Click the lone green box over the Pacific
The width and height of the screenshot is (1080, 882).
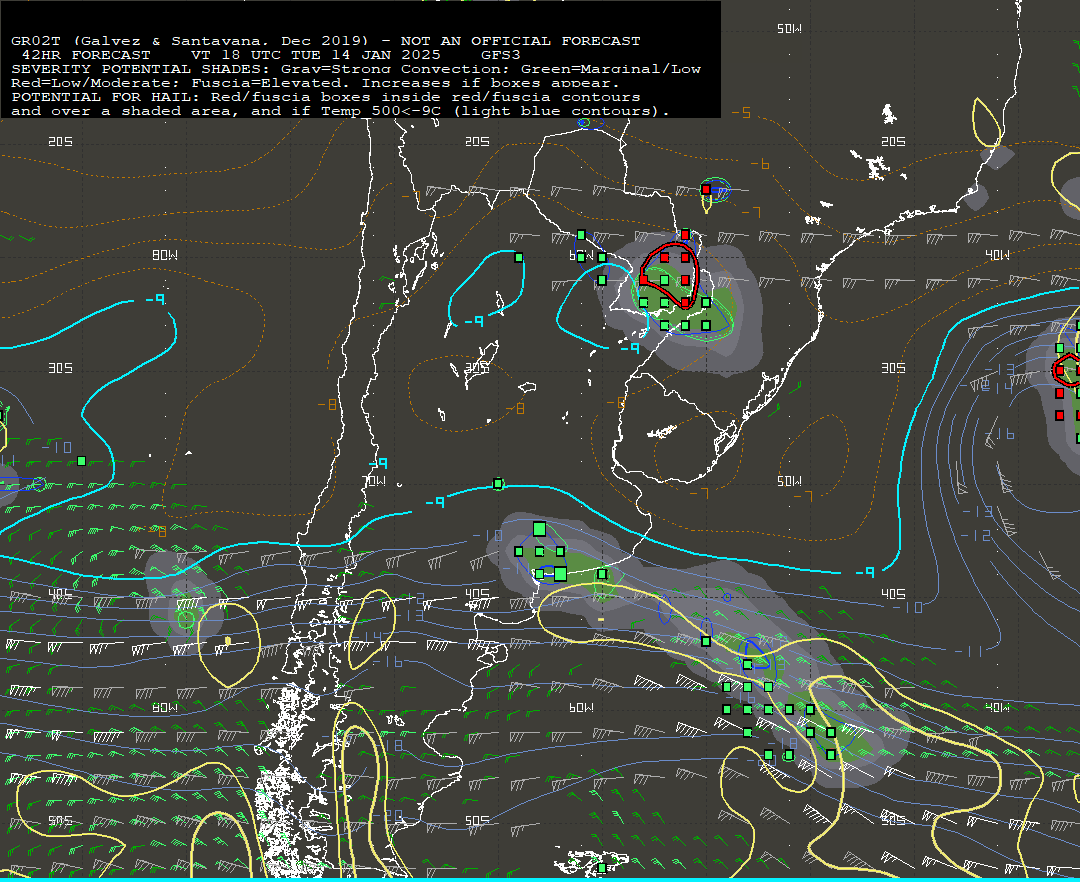coord(82,461)
